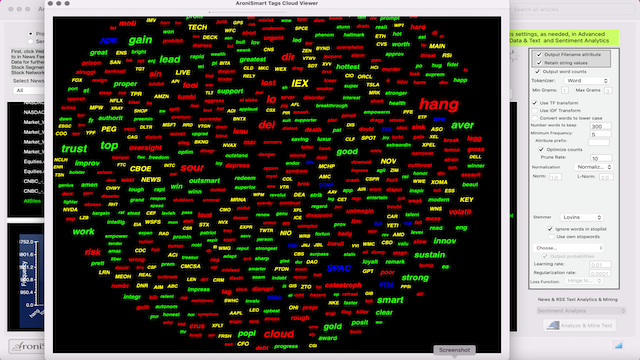
Task: Zoom the Tags Cloud Viewer window
Action: tap(67, 3)
